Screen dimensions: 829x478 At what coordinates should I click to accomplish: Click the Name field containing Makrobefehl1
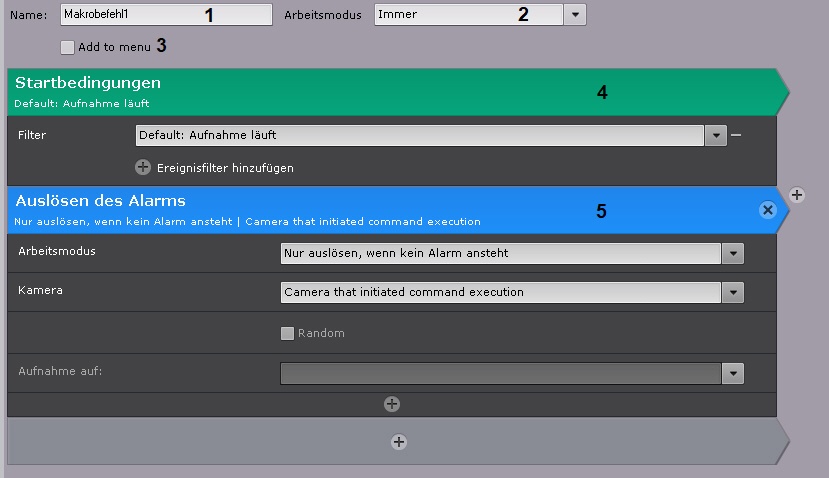point(165,15)
